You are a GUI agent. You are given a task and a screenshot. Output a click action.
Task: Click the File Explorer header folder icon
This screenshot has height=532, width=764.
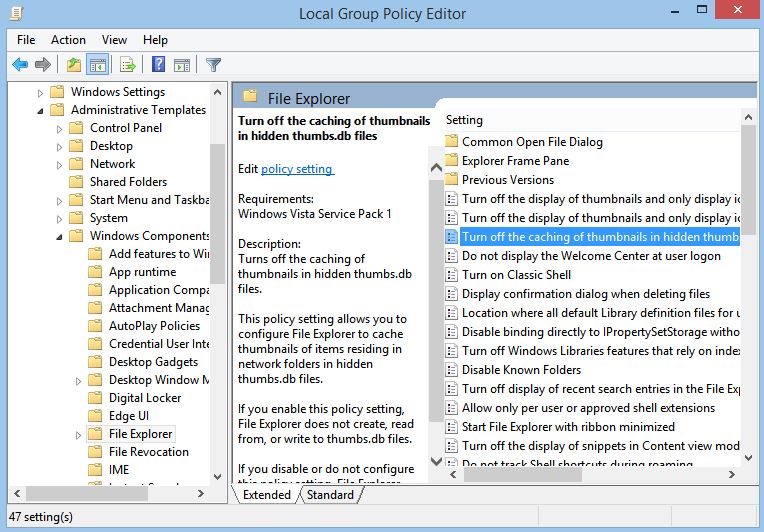pyautogui.click(x=250, y=95)
